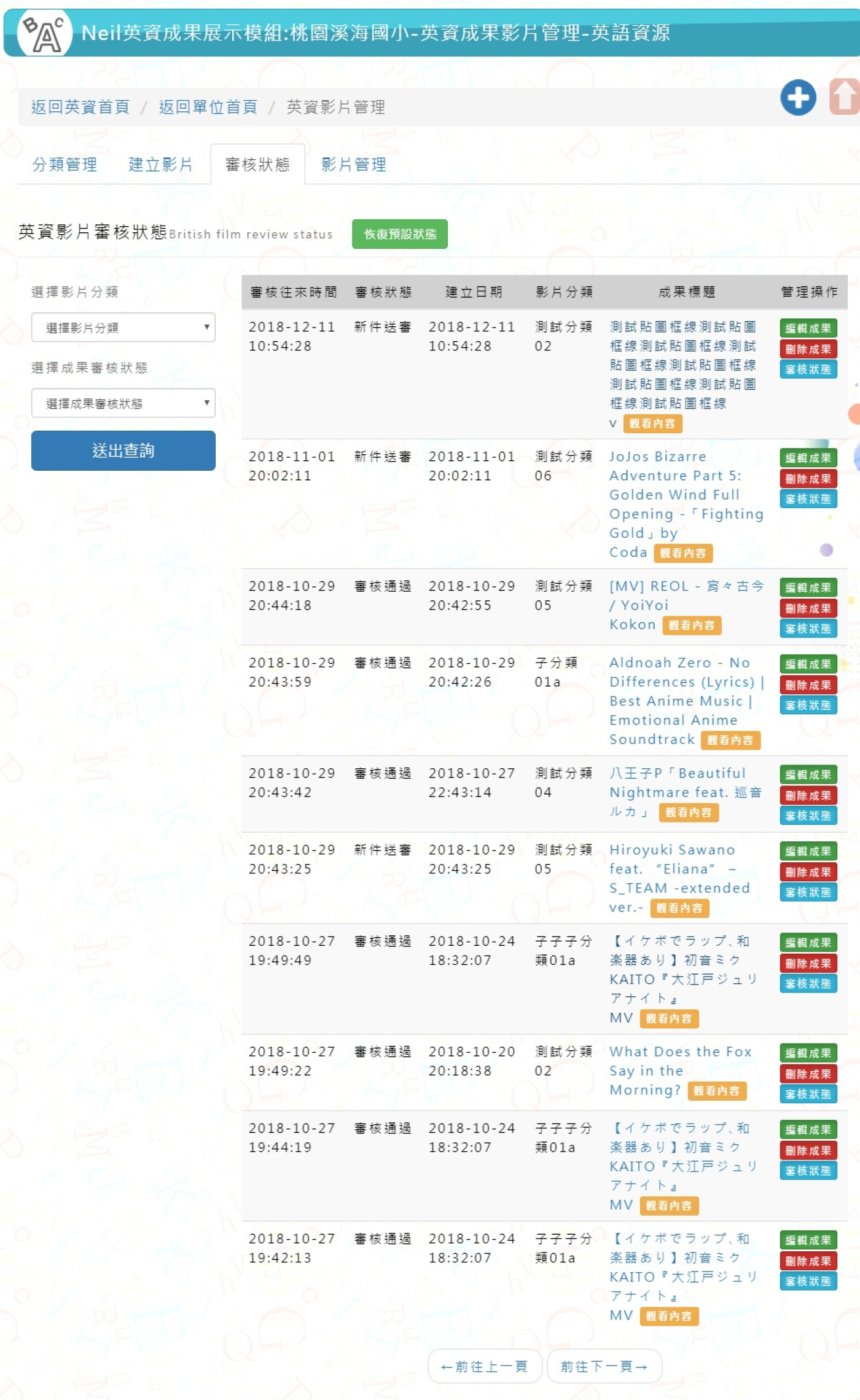
Task: Click 編輯成果 for the first table row
Action: [808, 328]
